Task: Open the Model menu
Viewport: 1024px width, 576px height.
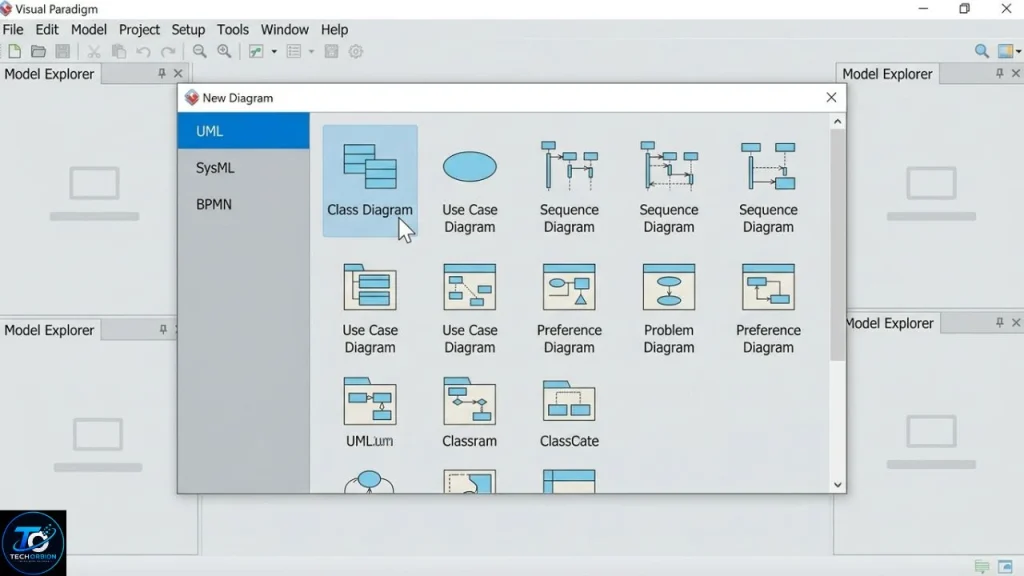Action: click(x=89, y=29)
